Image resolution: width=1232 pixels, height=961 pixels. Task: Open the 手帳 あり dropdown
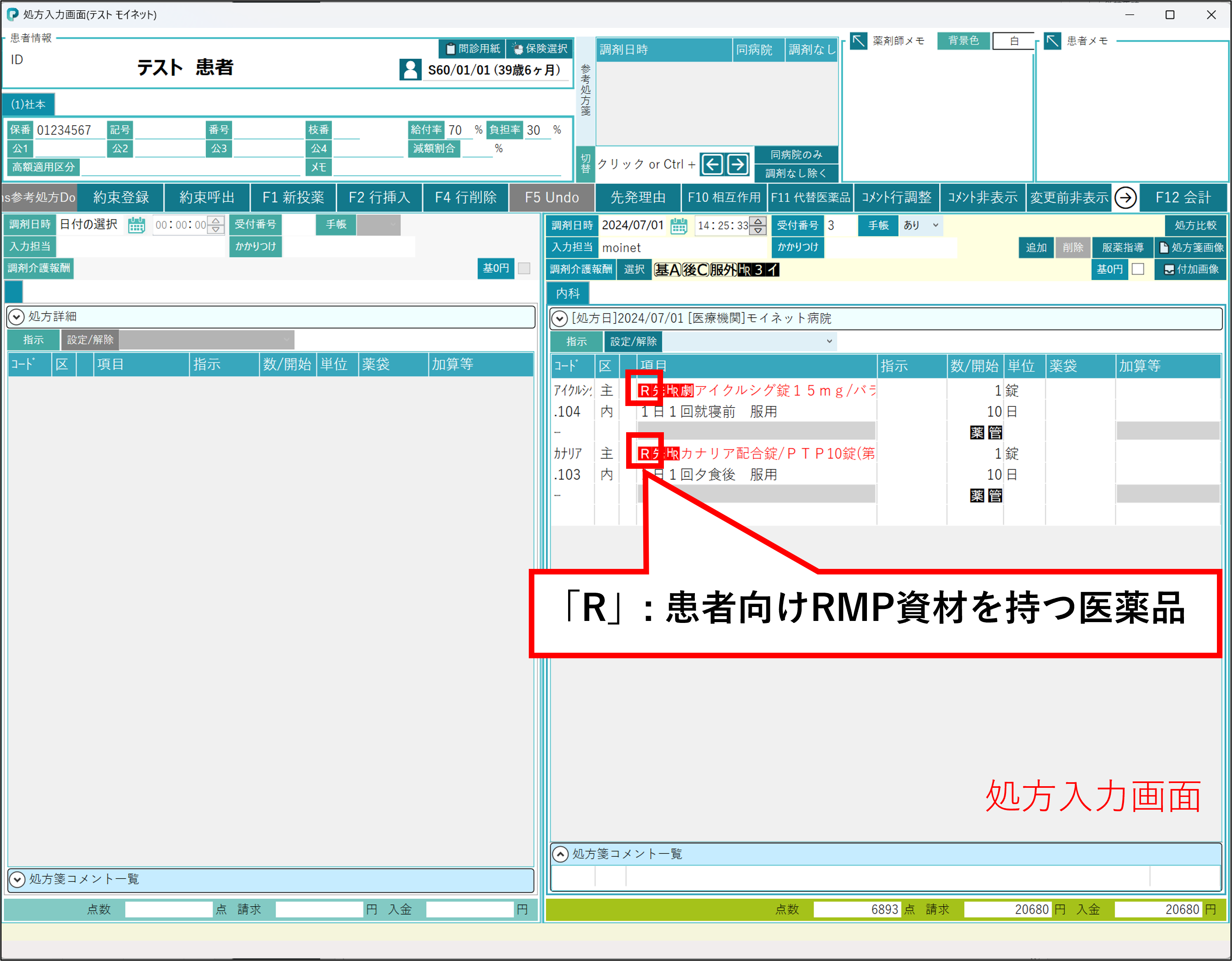pyautogui.click(x=921, y=226)
